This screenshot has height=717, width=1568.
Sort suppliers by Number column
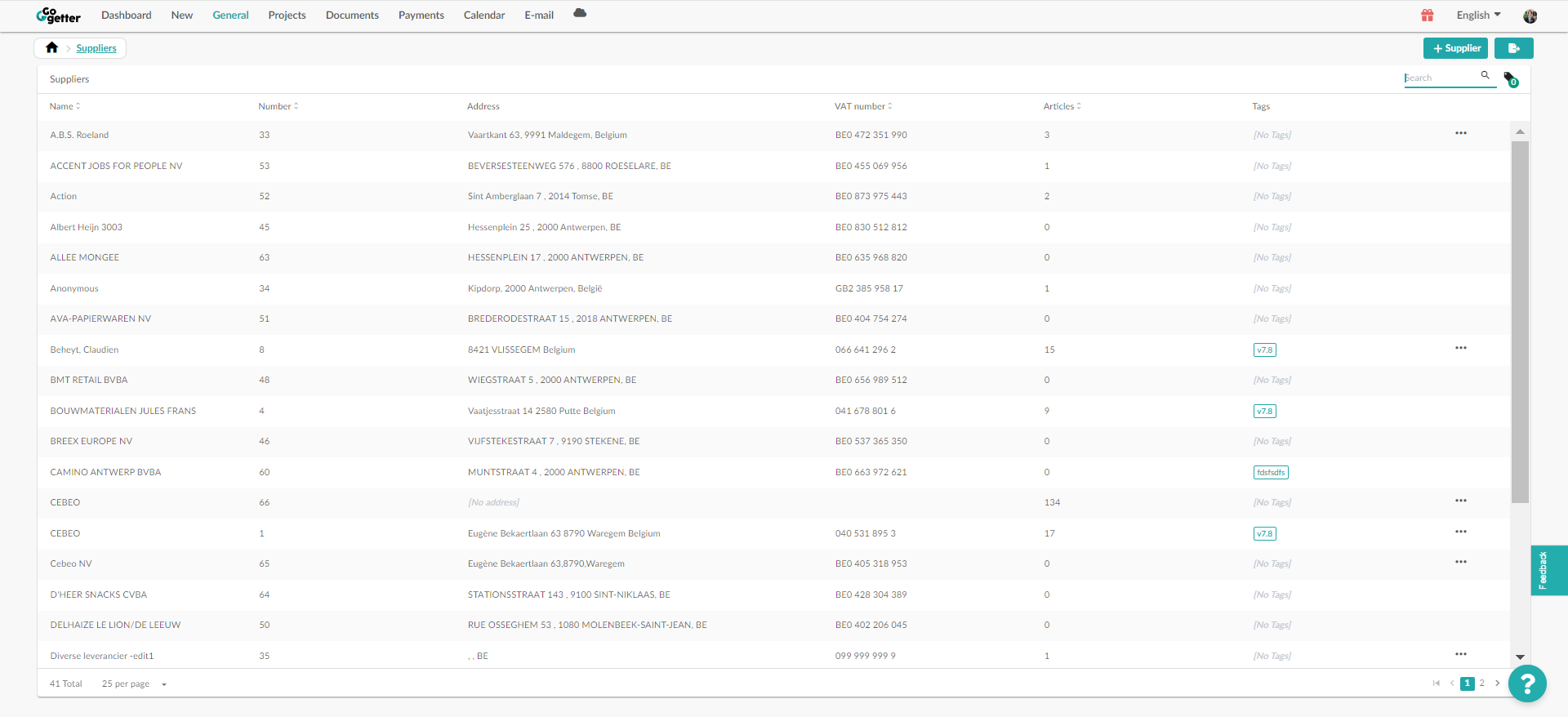(278, 106)
